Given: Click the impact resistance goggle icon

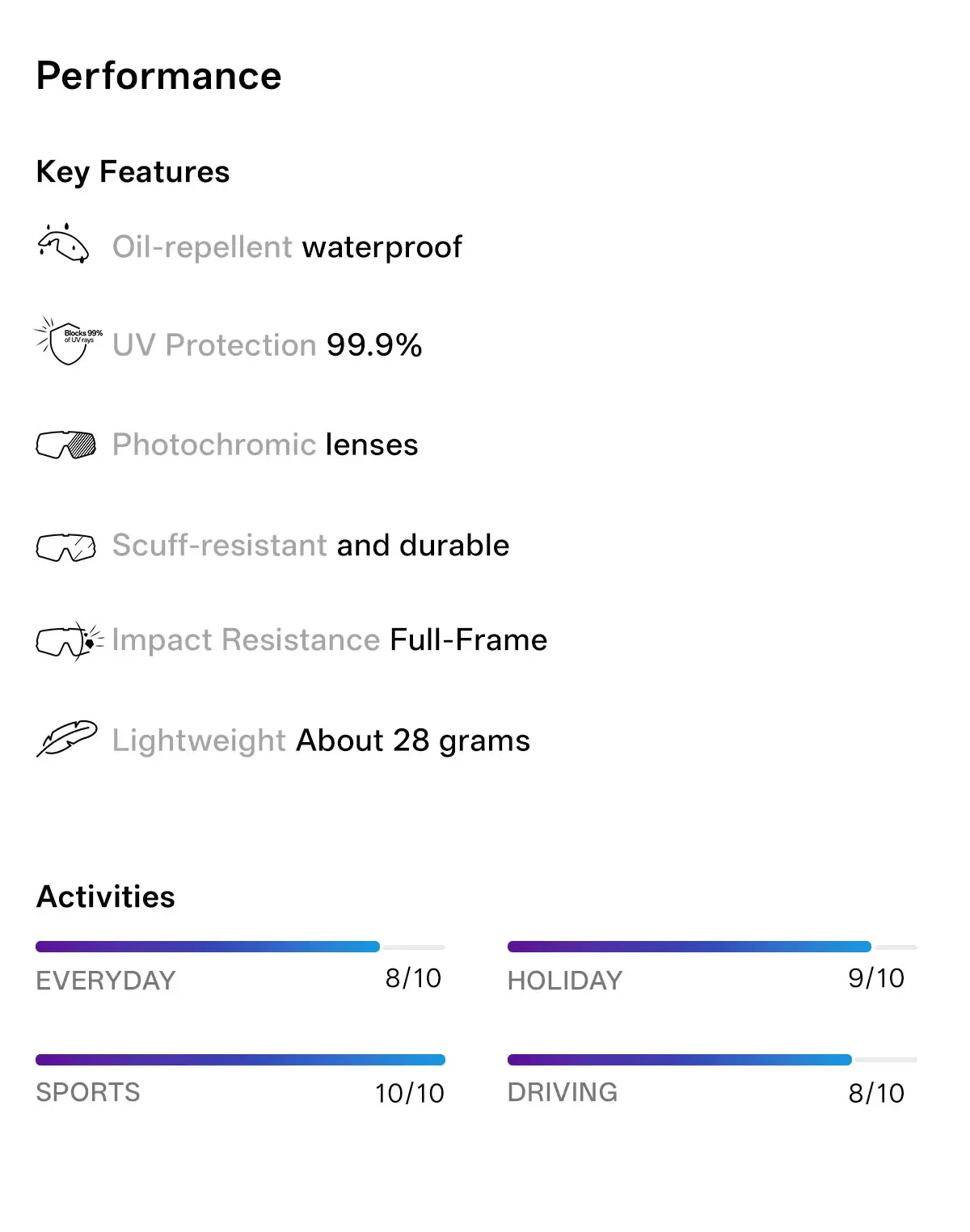Looking at the screenshot, I should coord(70,641).
